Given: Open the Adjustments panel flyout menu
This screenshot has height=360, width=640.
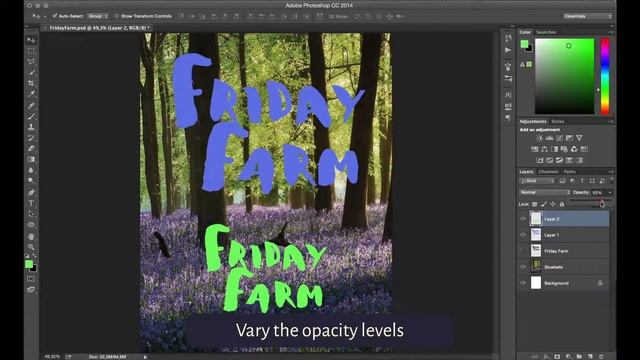Looking at the screenshot, I should (x=611, y=121).
